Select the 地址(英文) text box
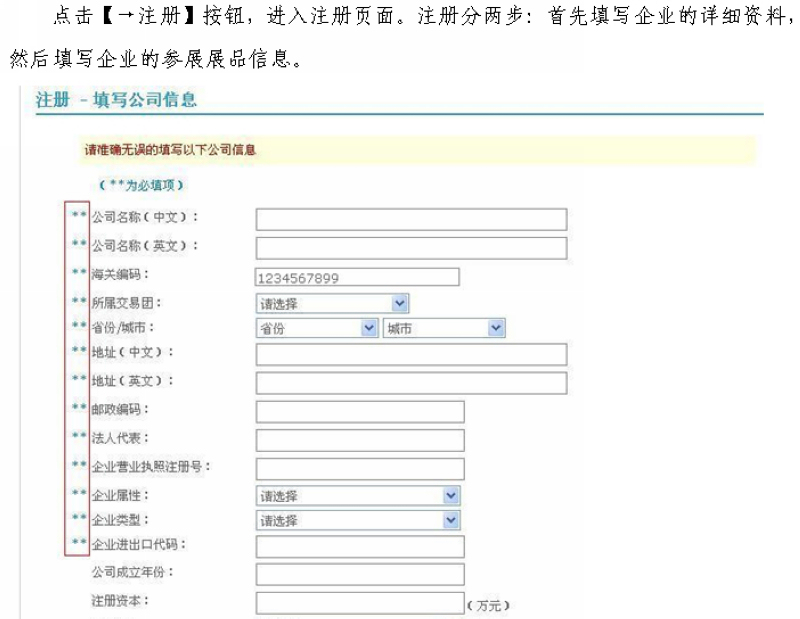This screenshot has height=619, width=800. coord(411,383)
